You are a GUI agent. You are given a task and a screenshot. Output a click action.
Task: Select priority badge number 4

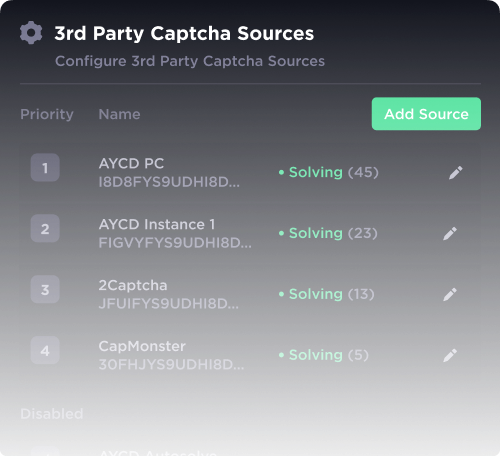(45, 350)
